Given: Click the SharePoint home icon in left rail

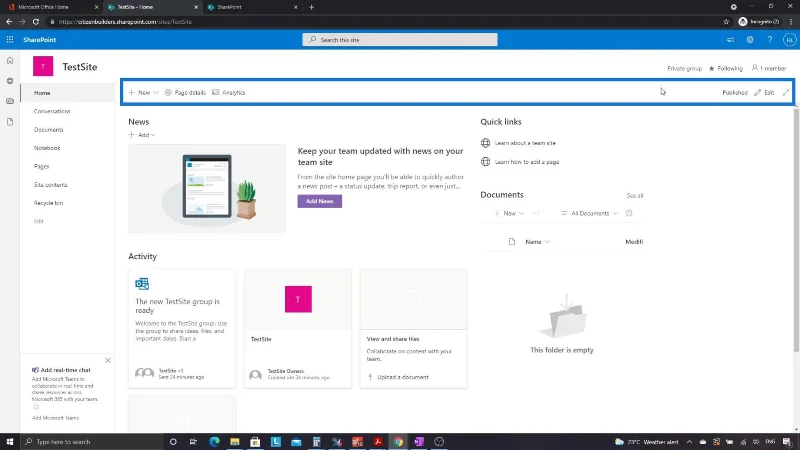Looking at the screenshot, I should 10,61.
